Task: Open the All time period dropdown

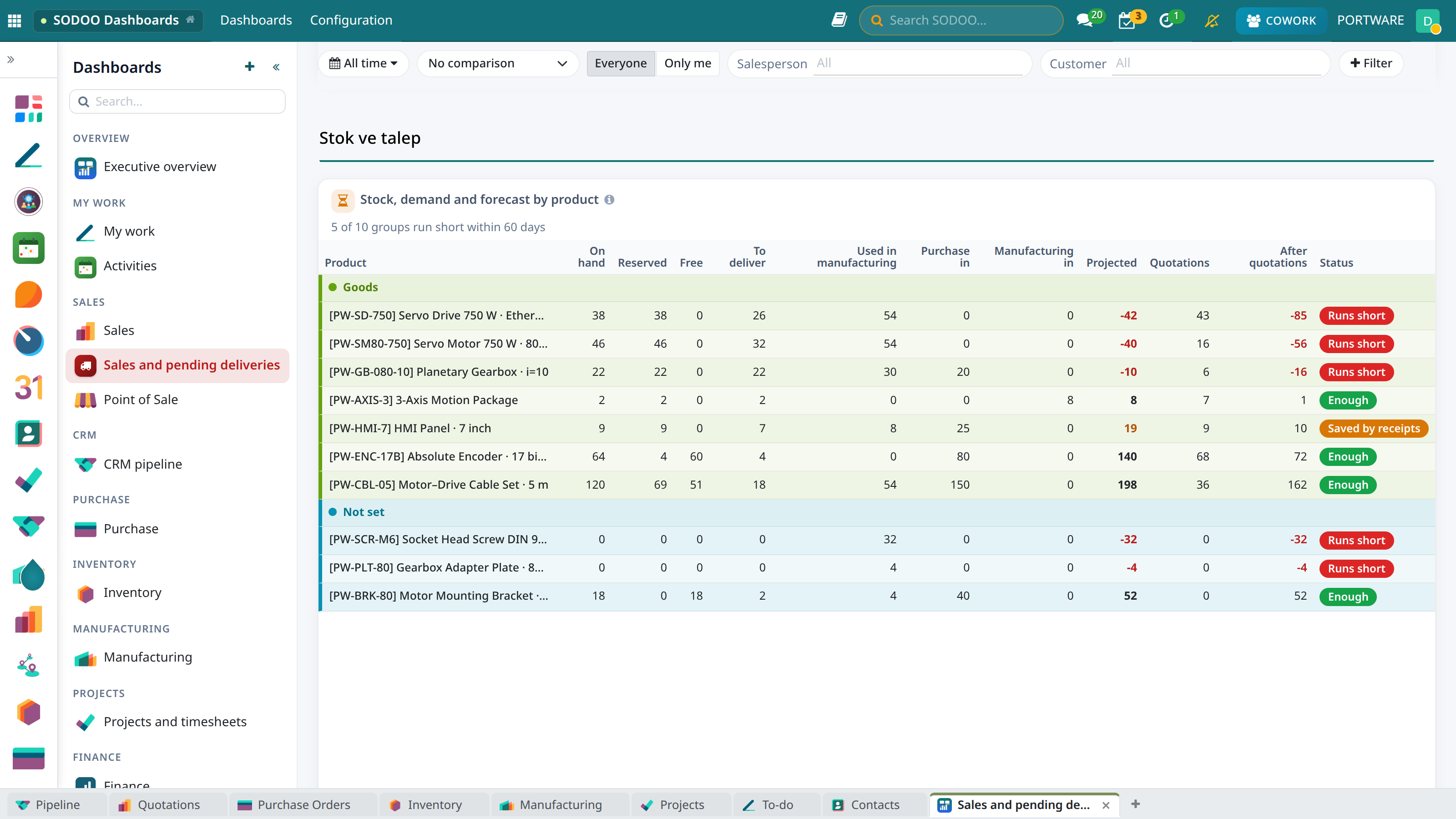Action: pyautogui.click(x=364, y=63)
